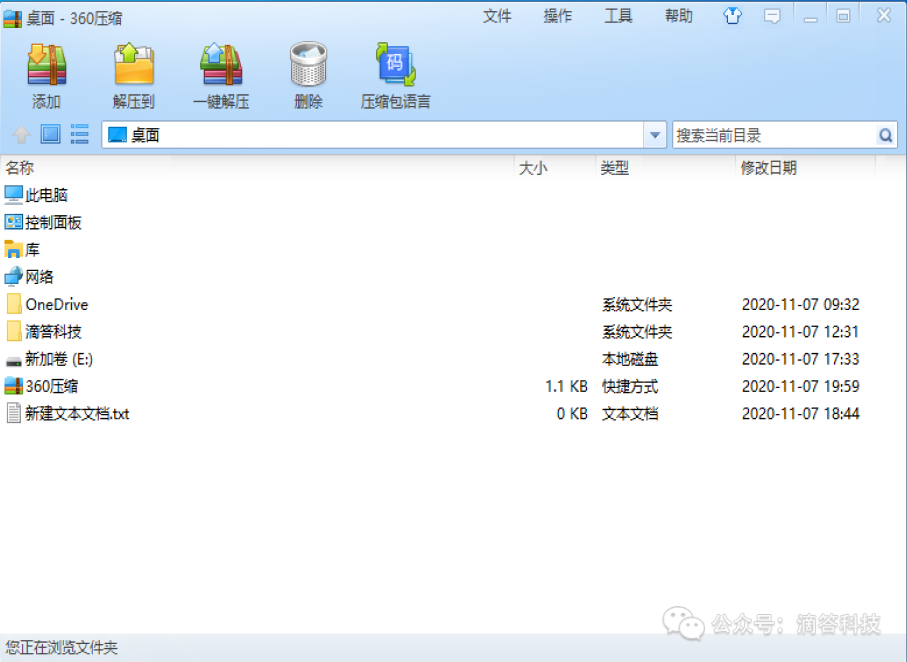
Task: Select the 360压缩 shortcut icon
Action: click(13, 385)
